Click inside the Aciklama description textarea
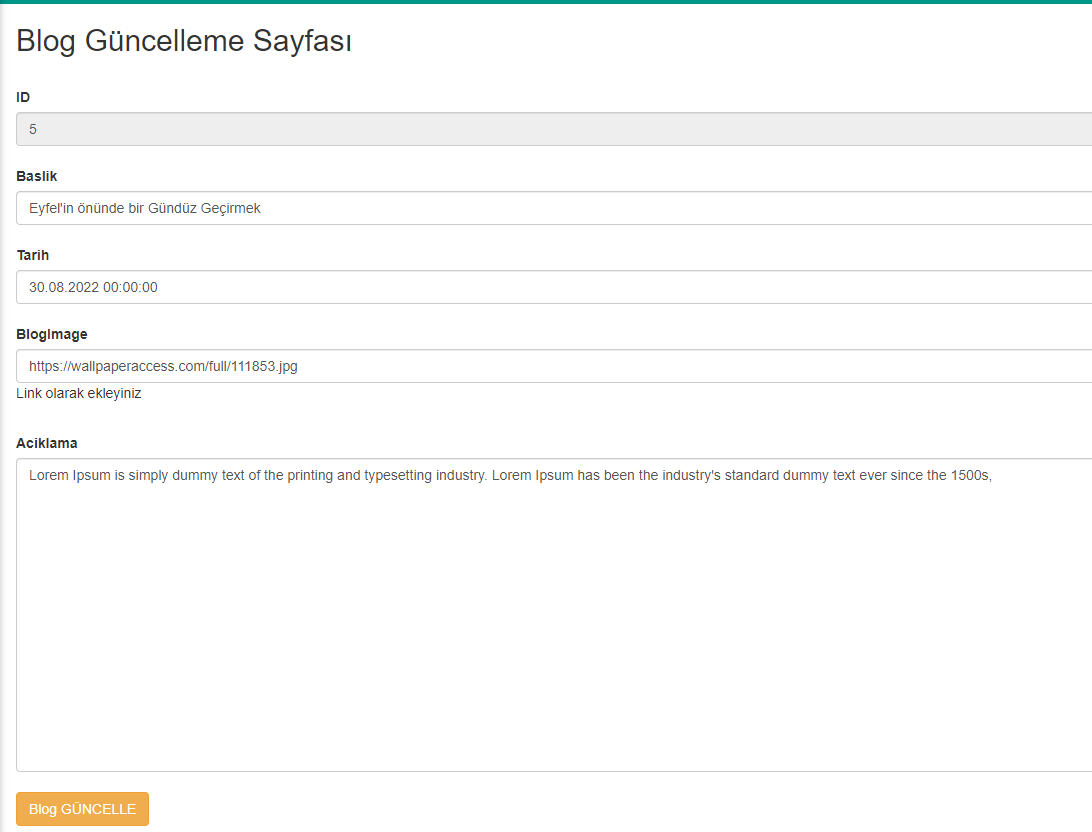Viewport: 1092px width, 832px height. [500, 600]
